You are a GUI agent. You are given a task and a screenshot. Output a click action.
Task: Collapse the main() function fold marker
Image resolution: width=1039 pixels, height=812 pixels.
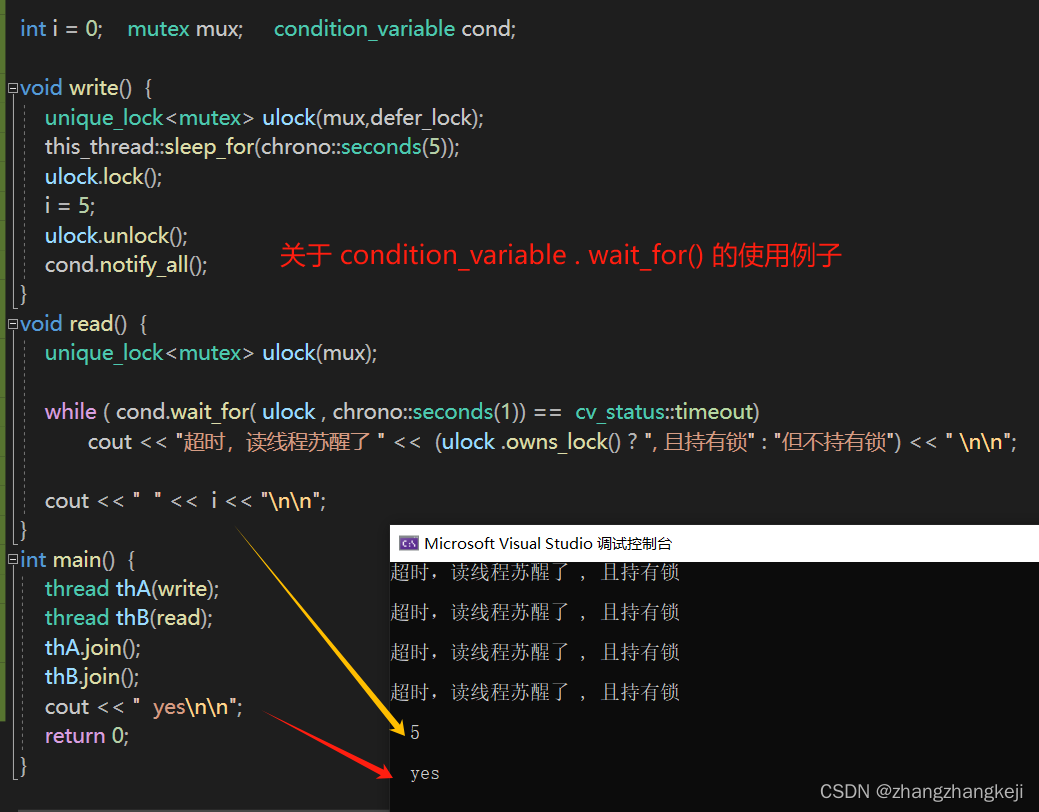tap(13, 559)
